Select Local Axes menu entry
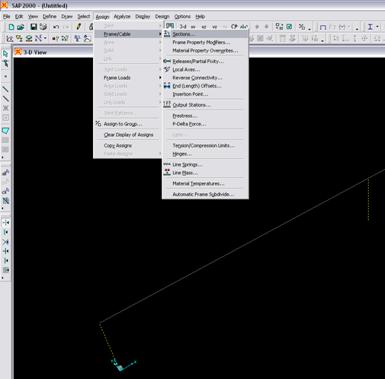 (205, 70)
